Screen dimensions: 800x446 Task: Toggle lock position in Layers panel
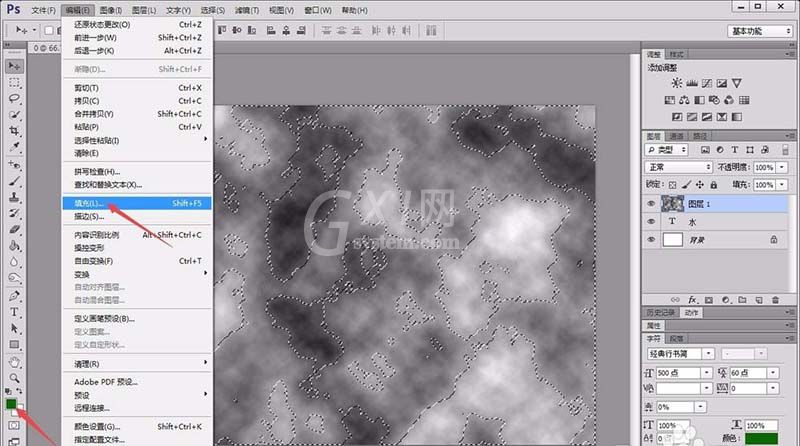(699, 185)
